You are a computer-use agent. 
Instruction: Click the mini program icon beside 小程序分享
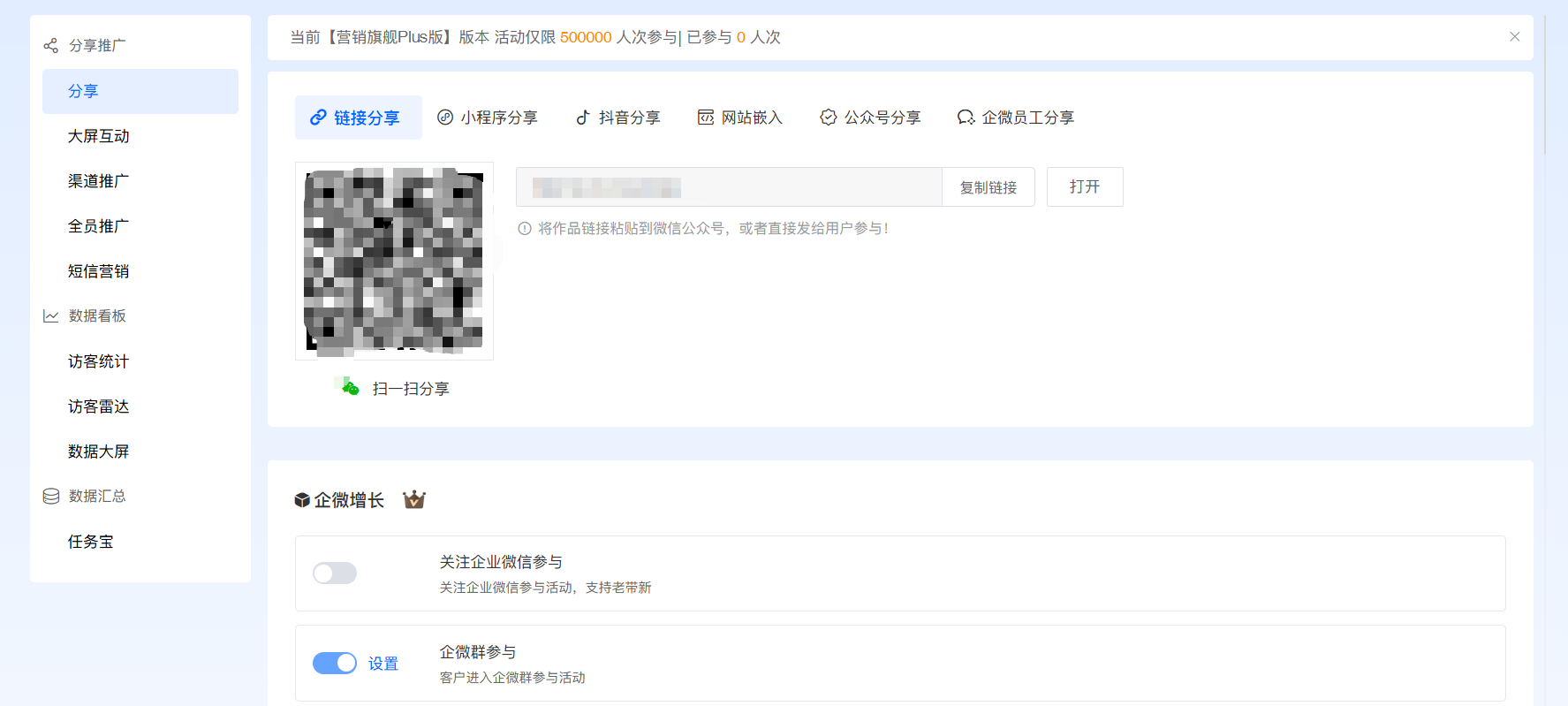[x=445, y=118]
